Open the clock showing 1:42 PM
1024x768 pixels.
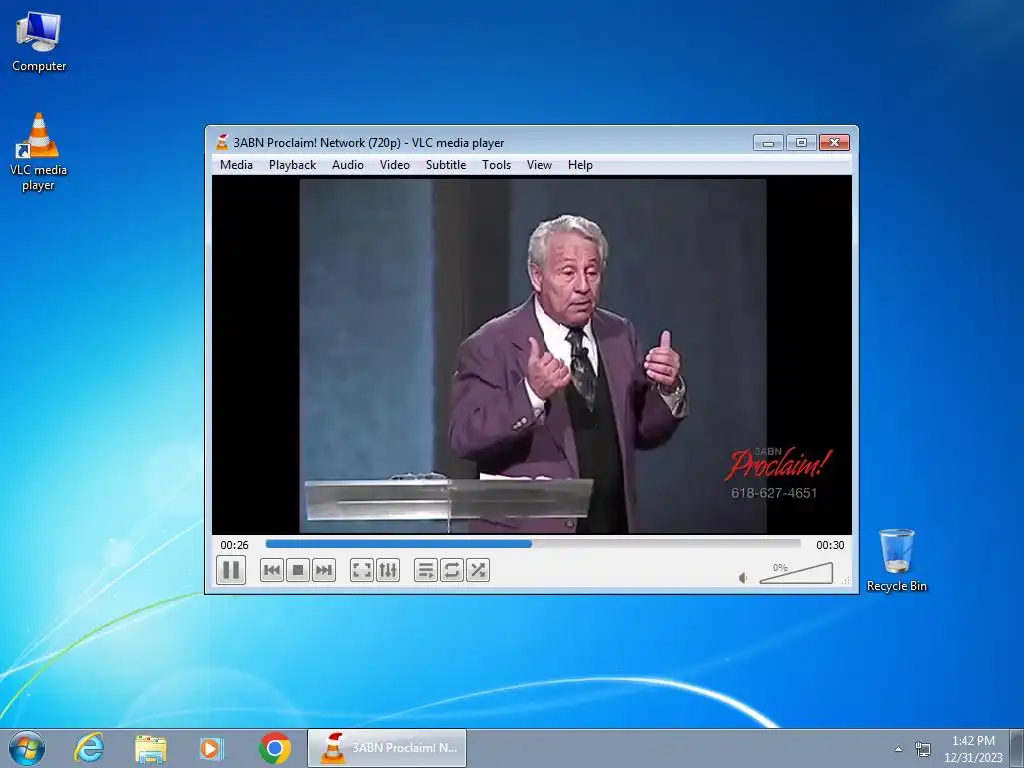tap(973, 749)
